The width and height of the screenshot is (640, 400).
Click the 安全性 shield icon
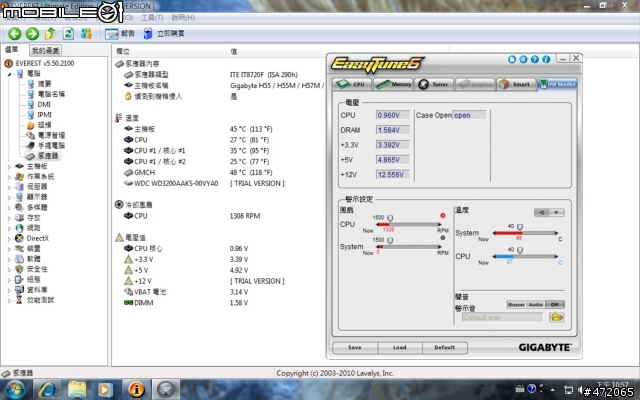pos(19,269)
